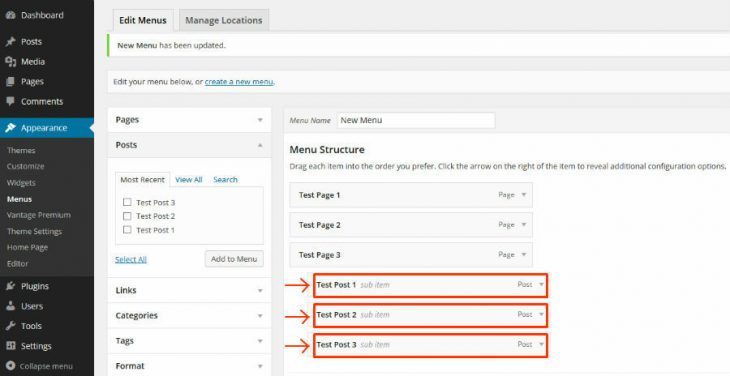Open the Comments menu label
The height and width of the screenshot is (376, 730).
(x=42, y=101)
